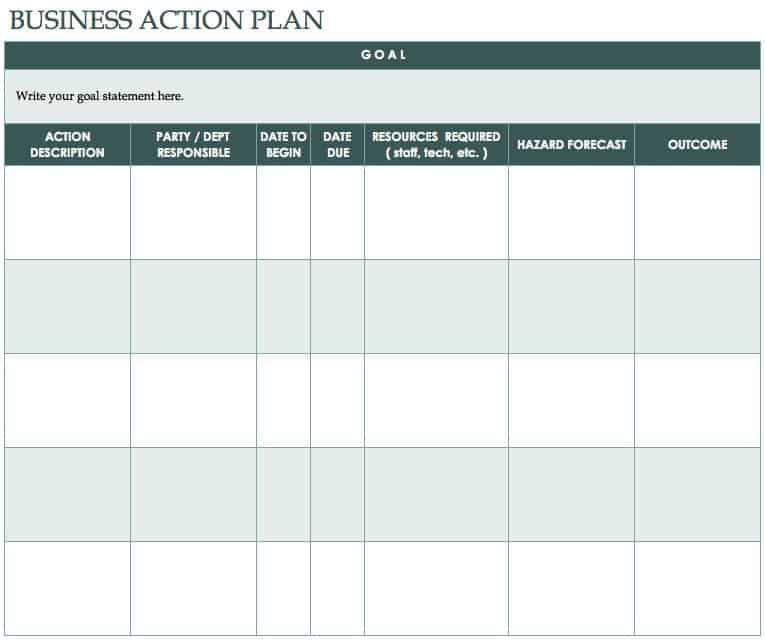Click the Business Action Plan title

pos(166,20)
